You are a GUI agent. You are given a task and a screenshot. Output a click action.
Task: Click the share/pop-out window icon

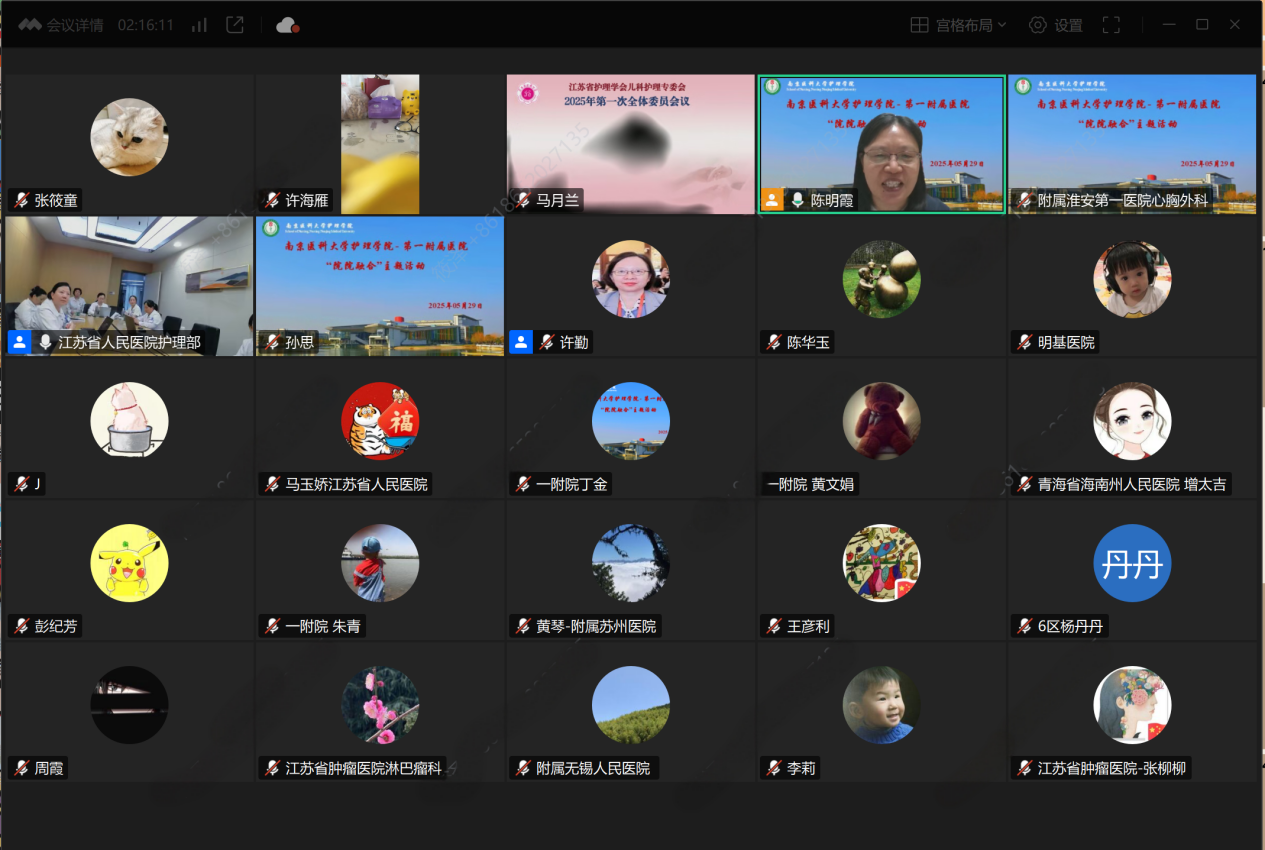pos(235,25)
